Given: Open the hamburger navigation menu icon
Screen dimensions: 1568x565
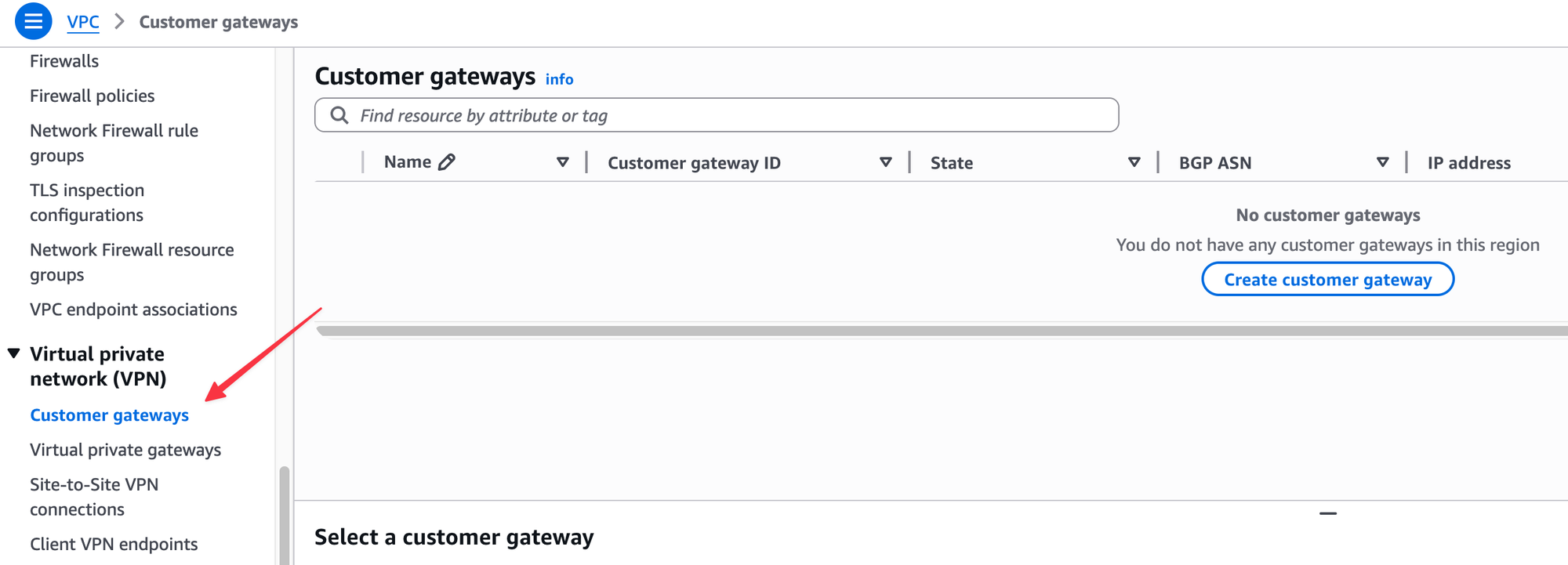Looking at the screenshot, I should pos(33,21).
